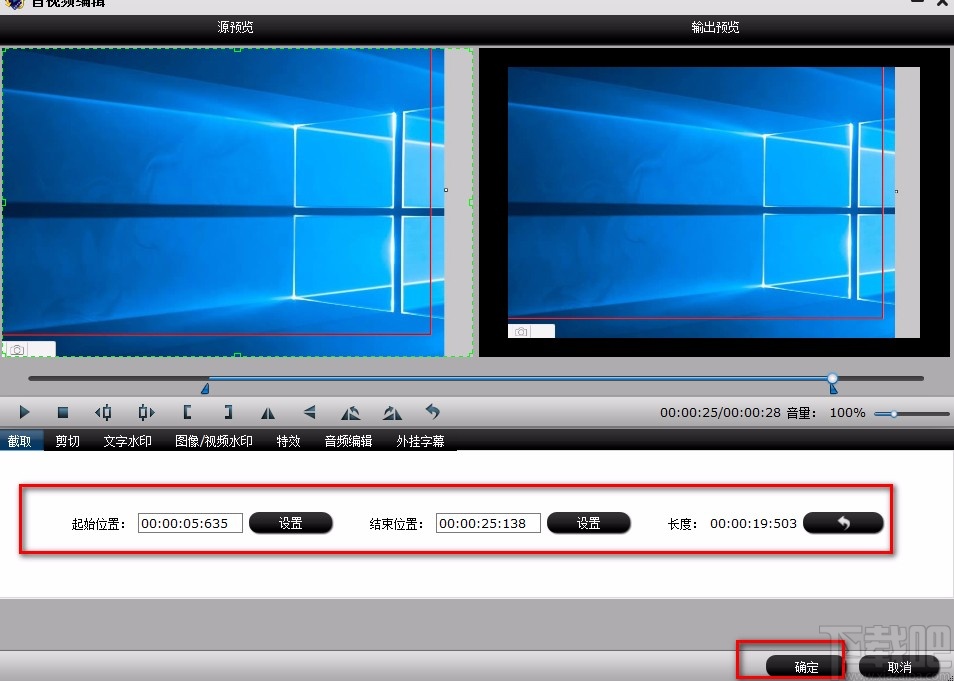954x681 pixels.
Task: Stop video playback
Action: pyautogui.click(x=63, y=412)
